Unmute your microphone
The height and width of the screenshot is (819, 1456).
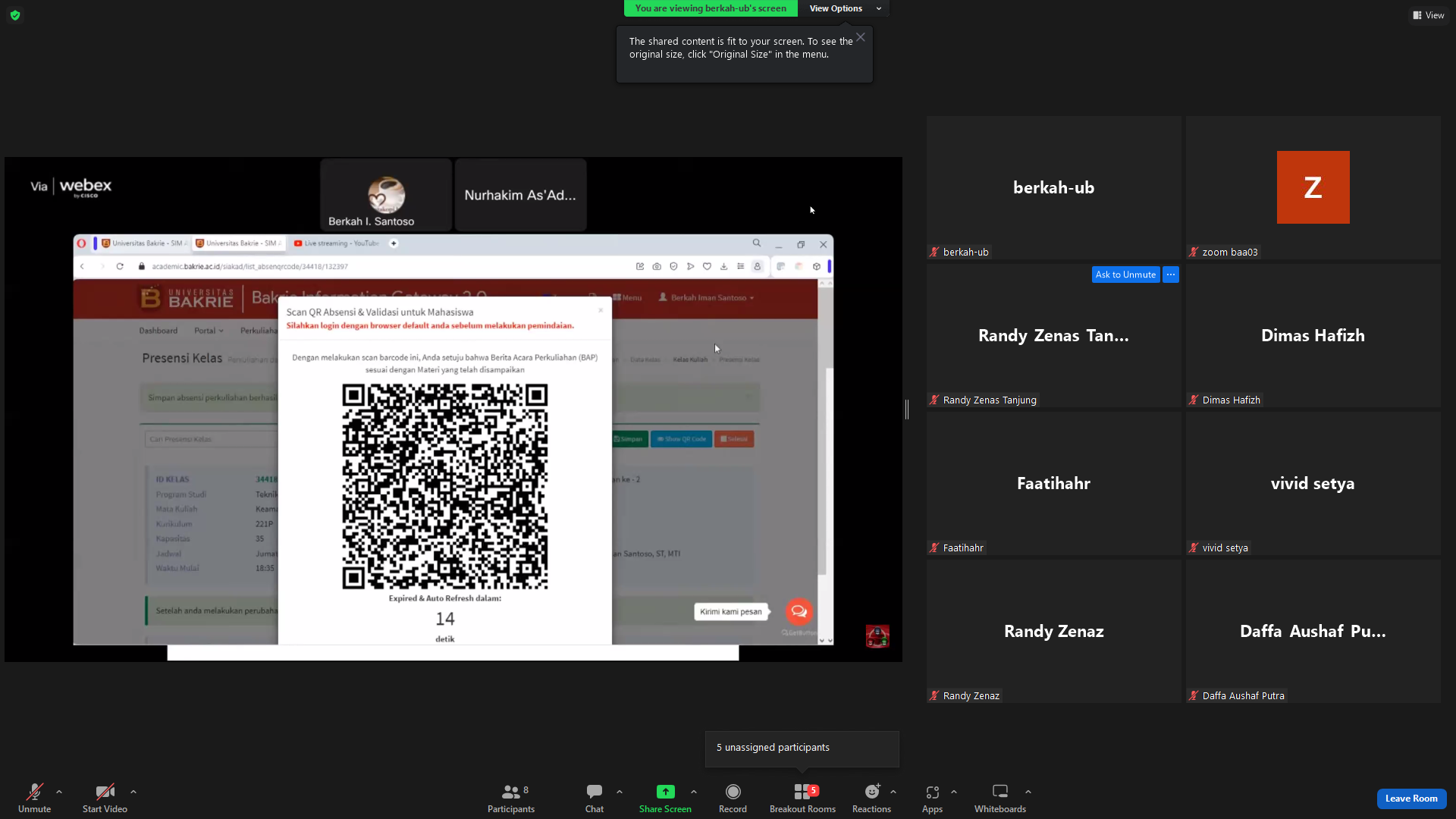click(34, 798)
